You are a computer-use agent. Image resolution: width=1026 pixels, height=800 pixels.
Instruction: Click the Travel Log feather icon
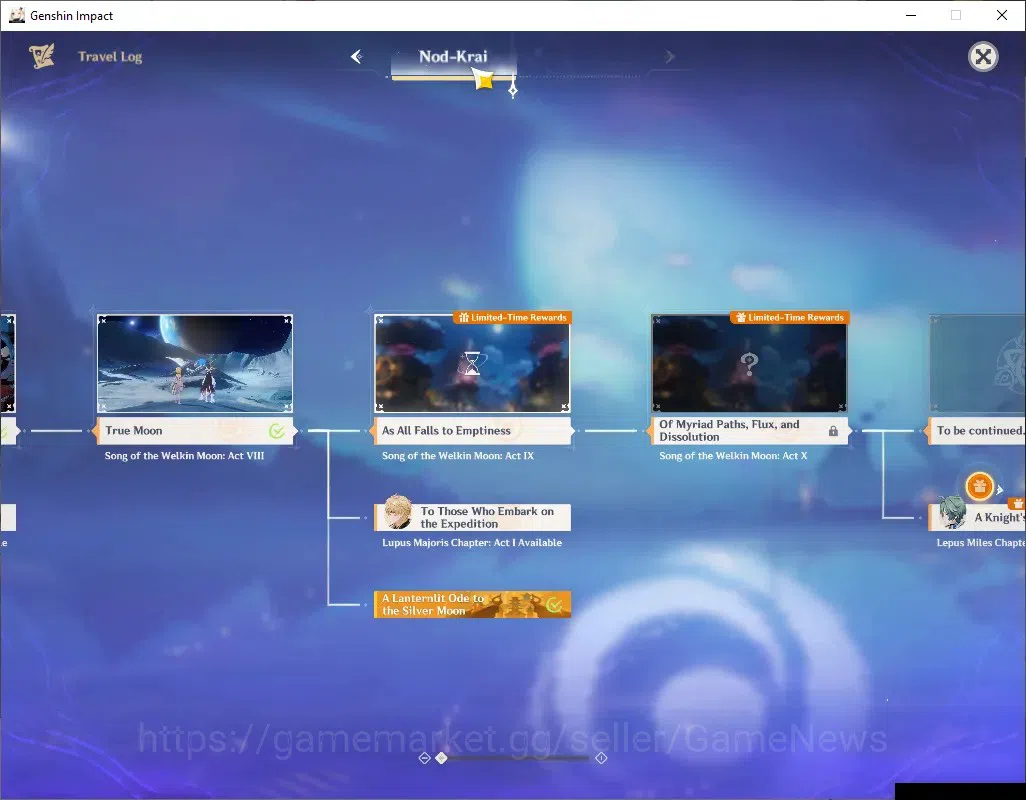point(42,56)
